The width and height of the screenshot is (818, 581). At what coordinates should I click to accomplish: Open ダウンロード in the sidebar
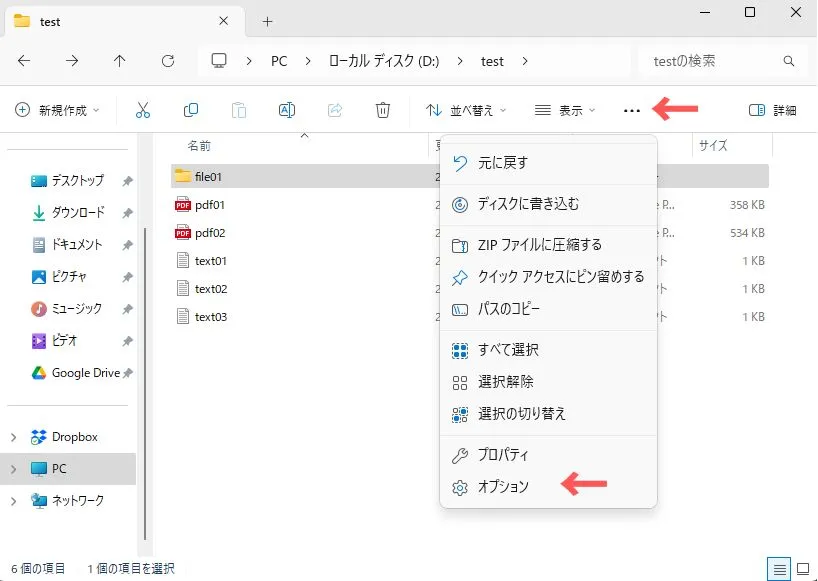click(x=77, y=213)
